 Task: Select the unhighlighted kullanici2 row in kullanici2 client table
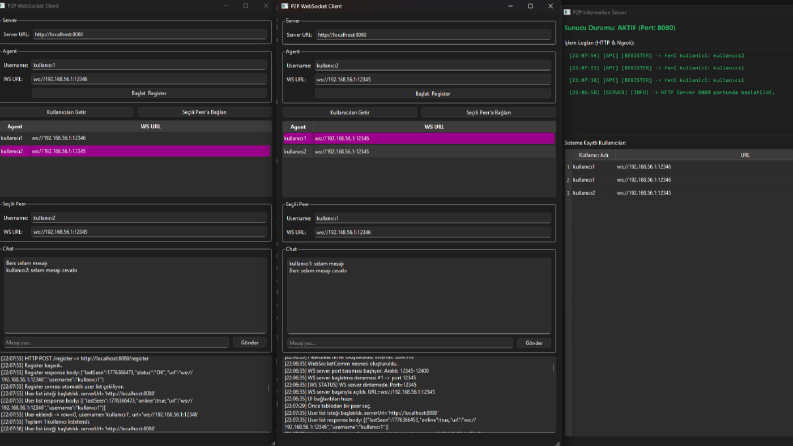pyautogui.click(x=419, y=152)
